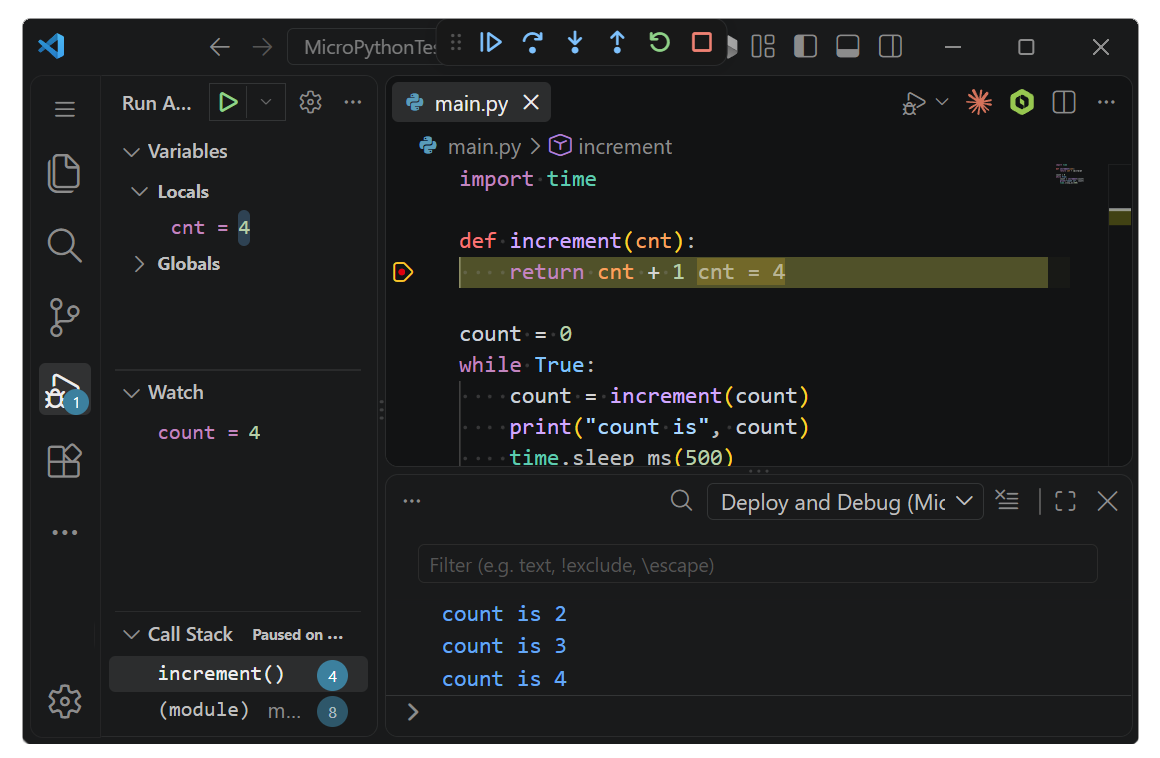The width and height of the screenshot is (1160, 758).
Task: Open the Explorer view in activity bar
Action: [64, 173]
